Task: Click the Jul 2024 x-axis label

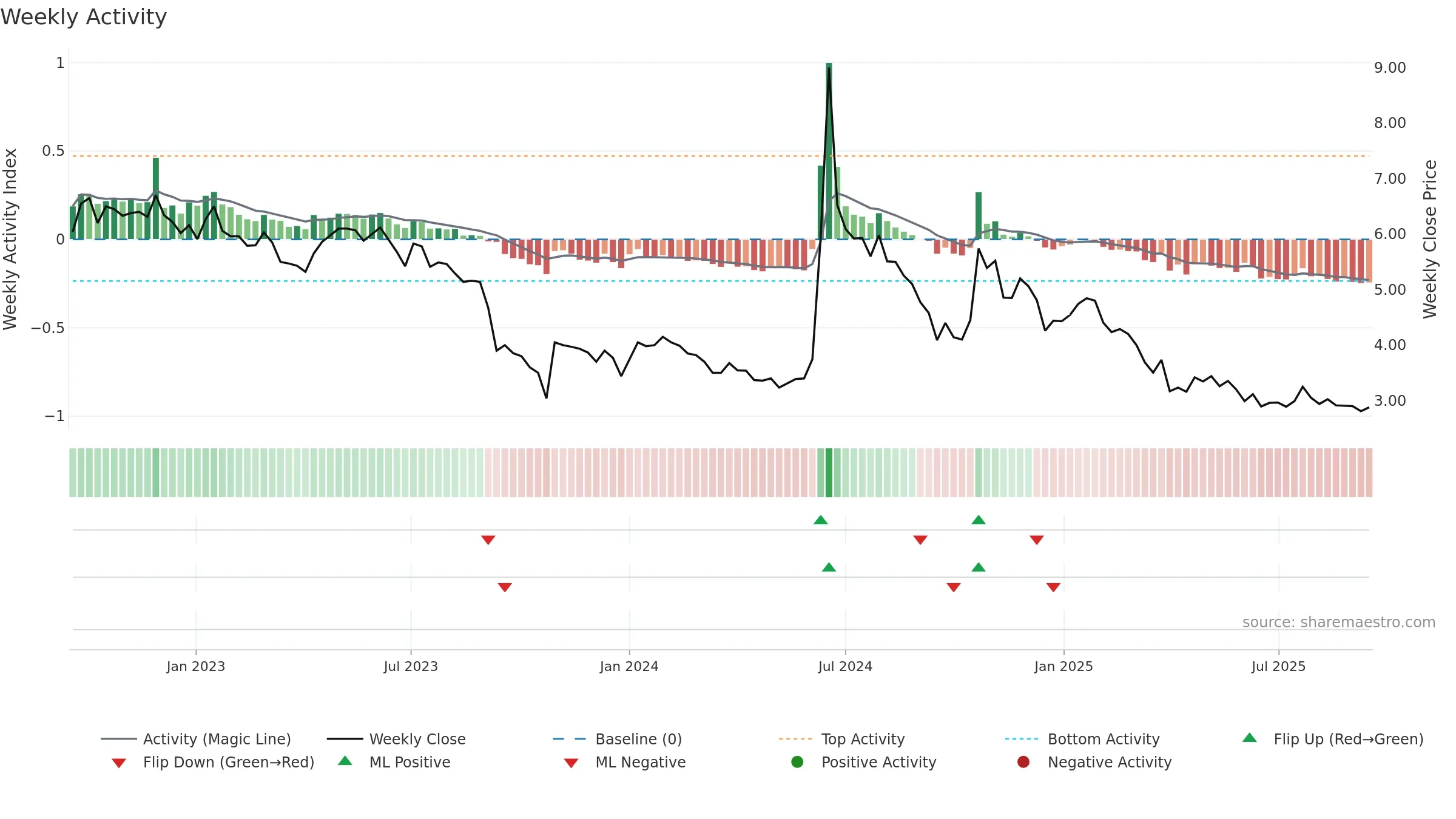Action: click(845, 666)
